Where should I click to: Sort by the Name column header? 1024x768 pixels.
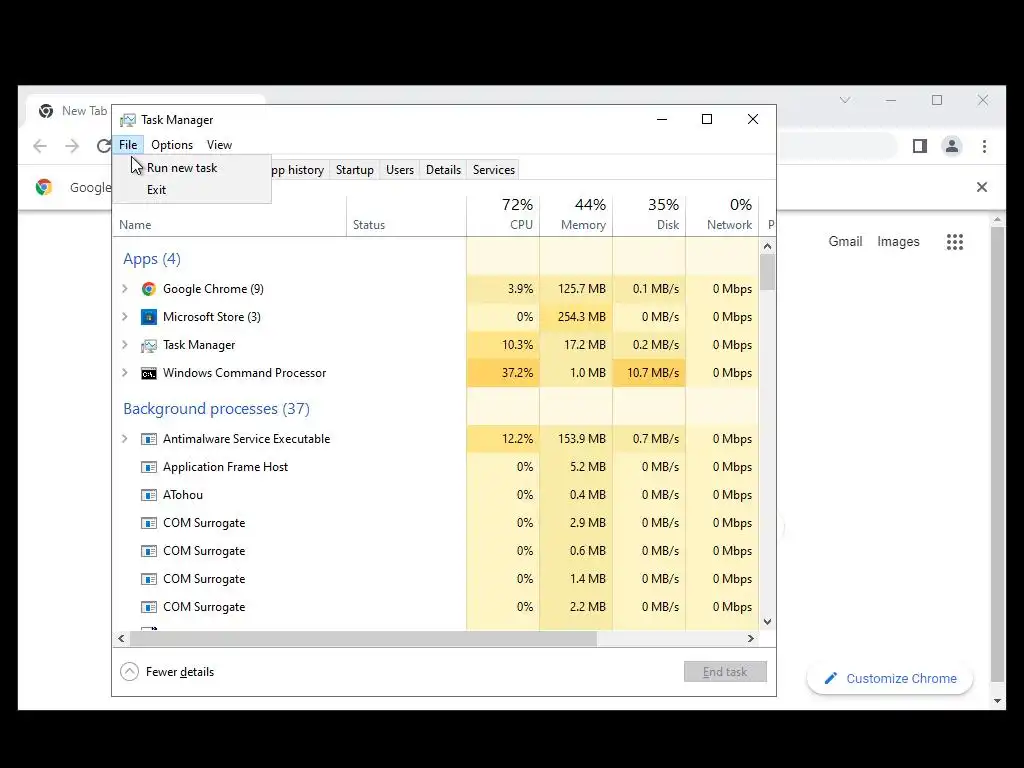tap(229, 216)
